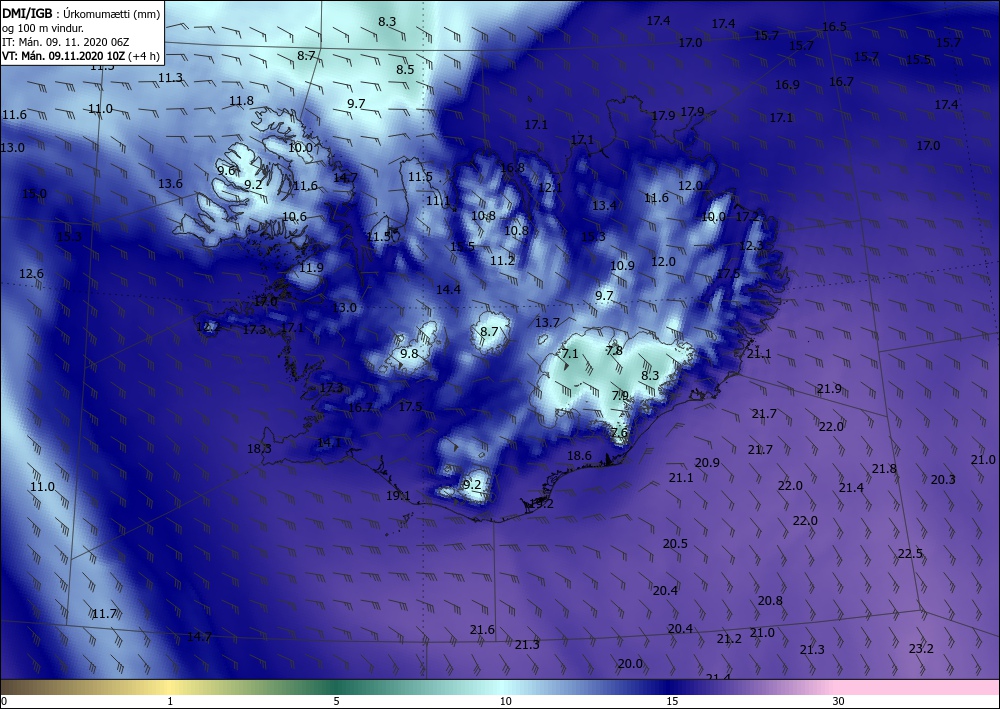Select the 7.1 value on Vatnajökull

click(x=570, y=353)
